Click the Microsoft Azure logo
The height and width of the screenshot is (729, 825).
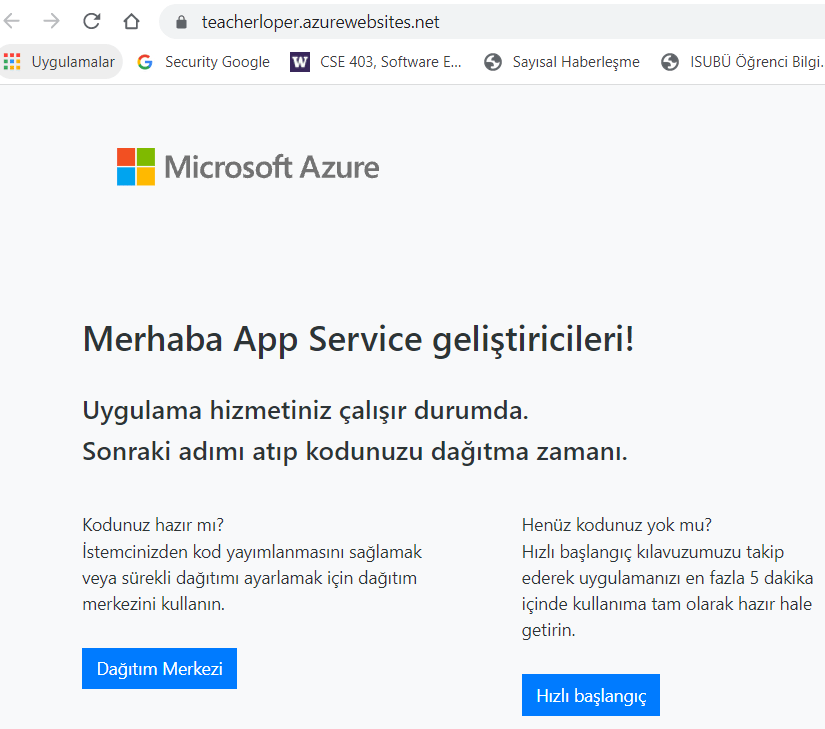click(x=248, y=166)
